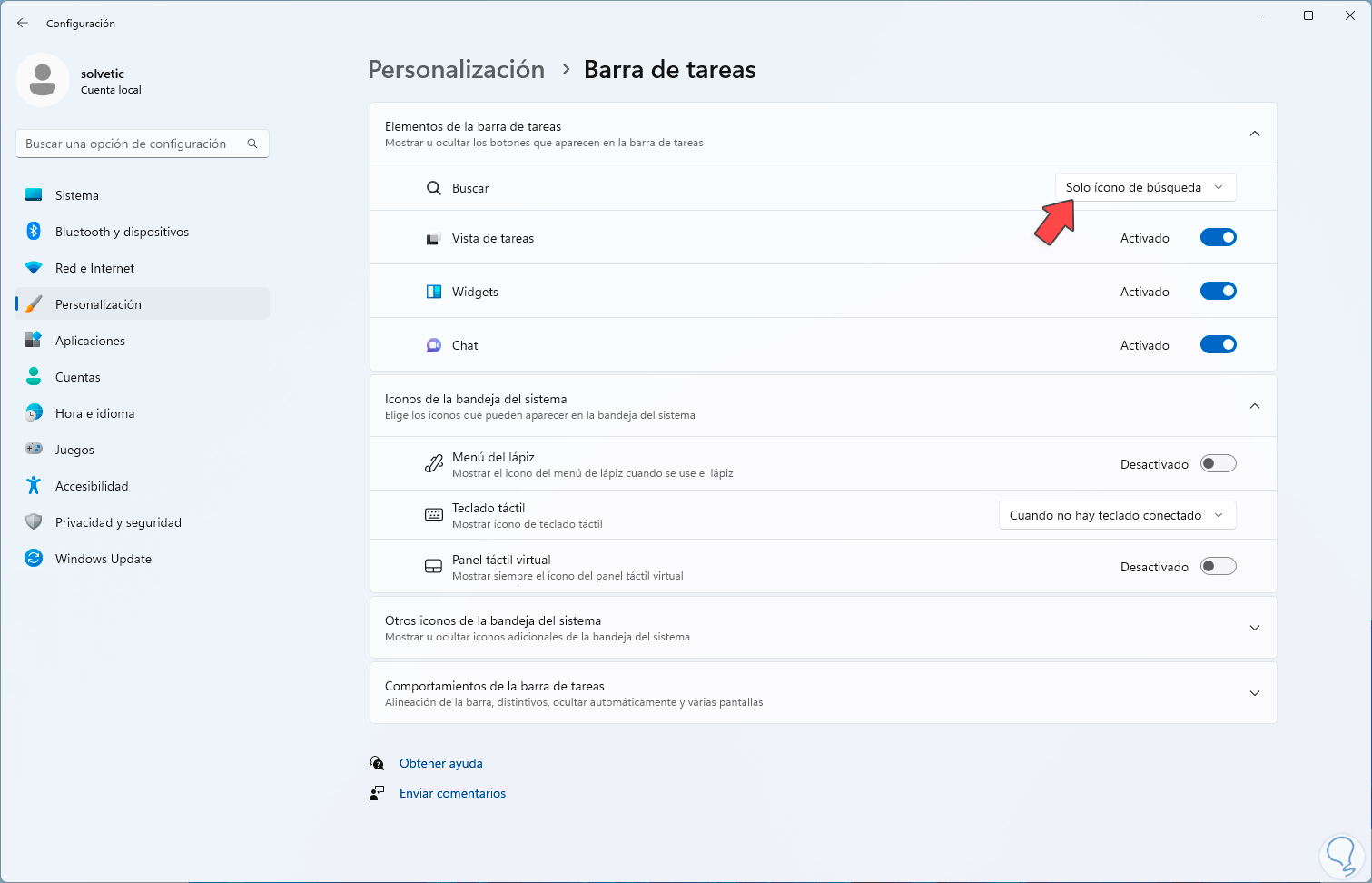
Task: Click the solvetic user avatar
Action: (43, 80)
